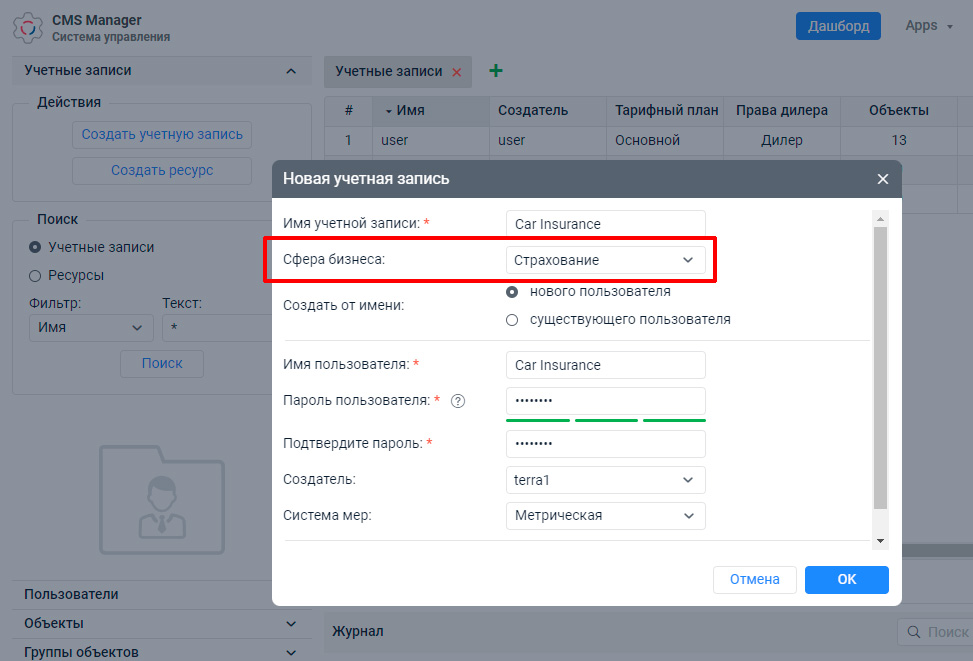Click the Журнал search magnifier icon

913,632
